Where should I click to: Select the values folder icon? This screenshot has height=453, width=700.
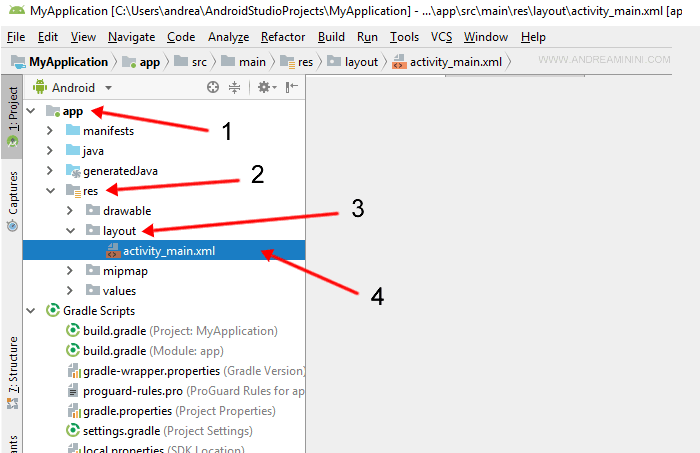point(93,290)
